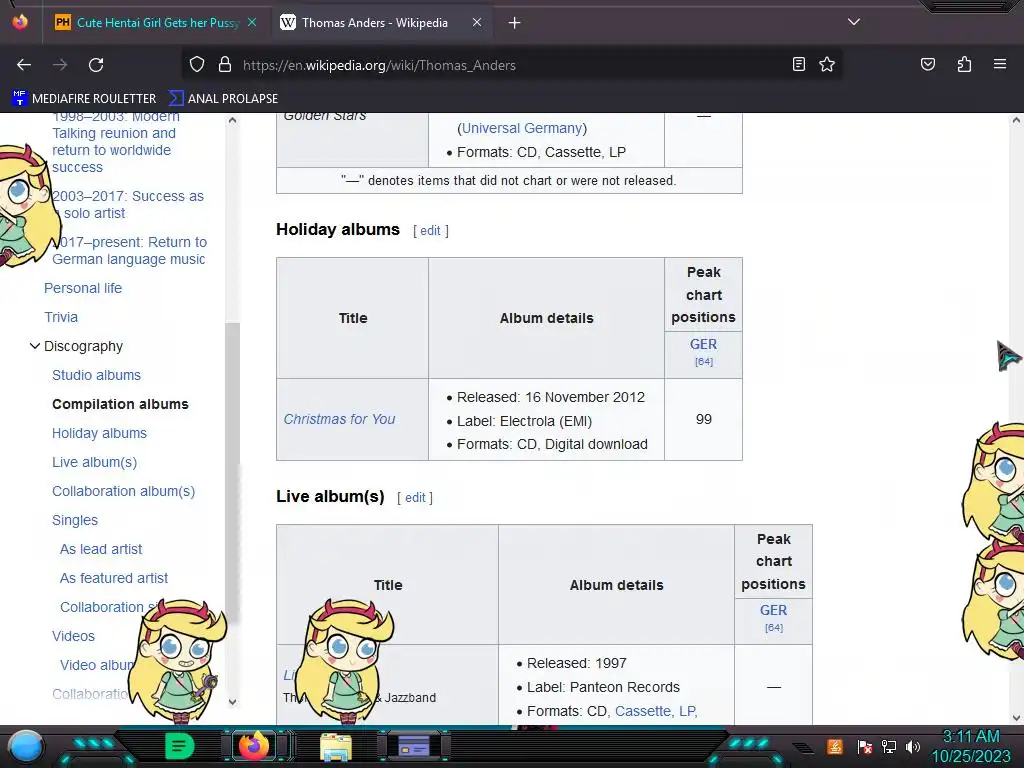Edit the Live album(s) section

[415, 498]
